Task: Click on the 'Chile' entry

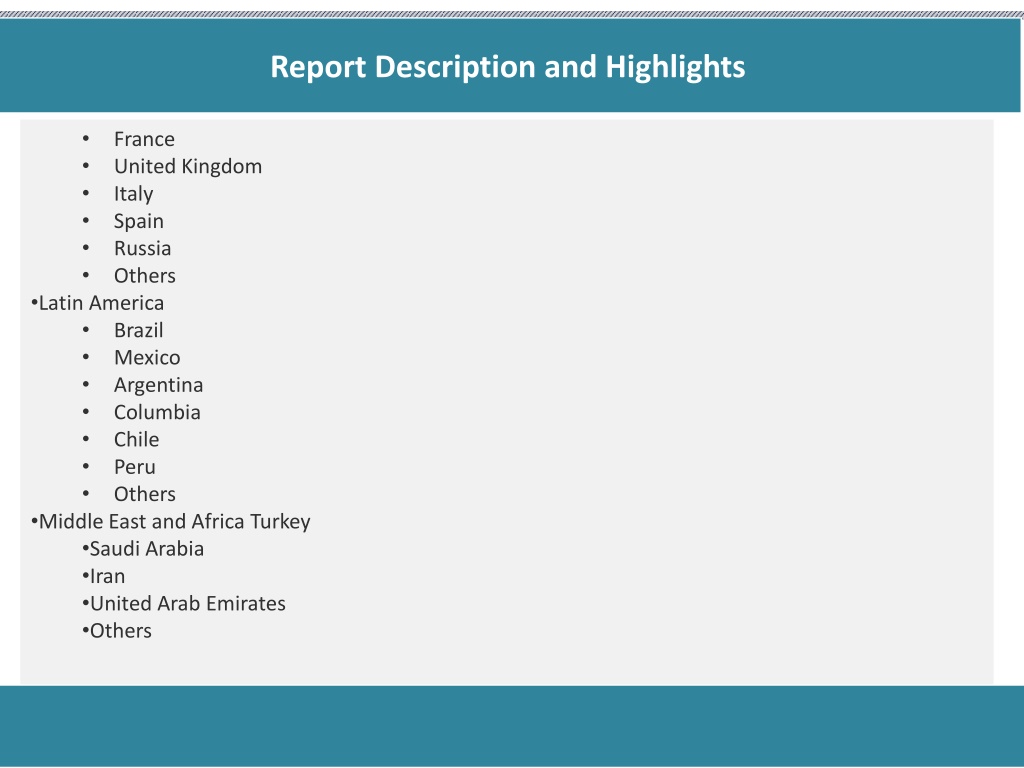Action: [136, 440]
